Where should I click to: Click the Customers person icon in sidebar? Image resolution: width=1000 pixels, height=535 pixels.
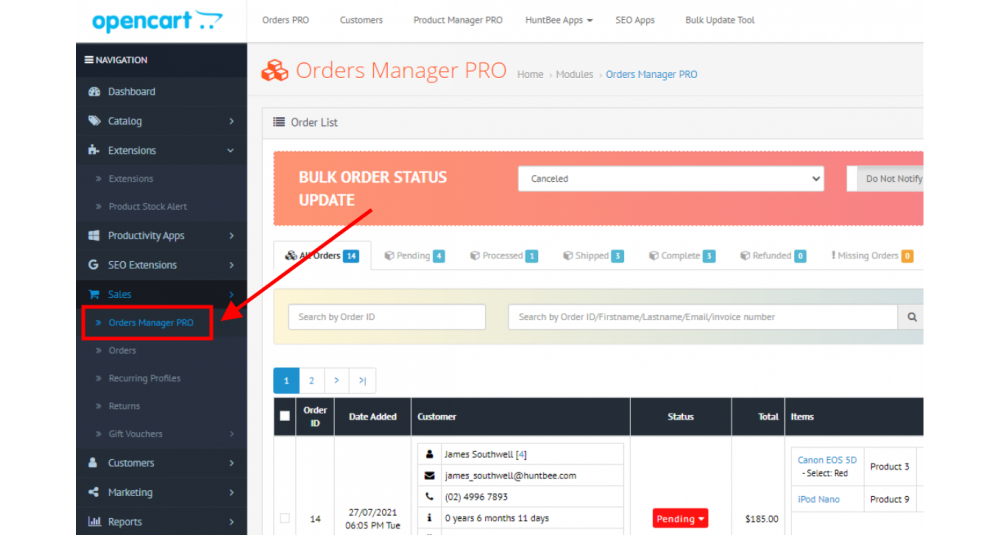(x=93, y=462)
